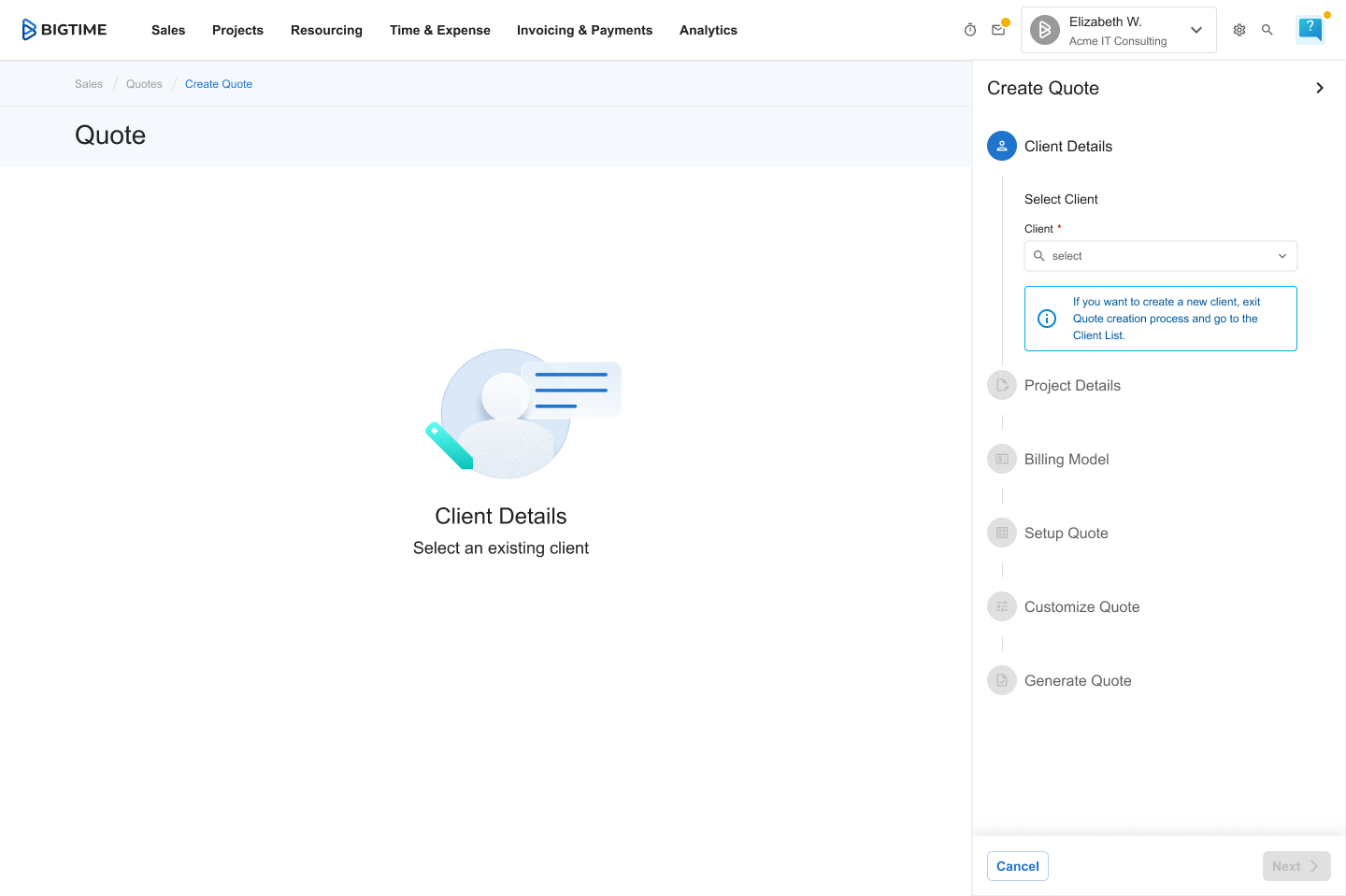This screenshot has width=1346, height=896.
Task: Open the Analytics menu
Action: click(x=708, y=30)
